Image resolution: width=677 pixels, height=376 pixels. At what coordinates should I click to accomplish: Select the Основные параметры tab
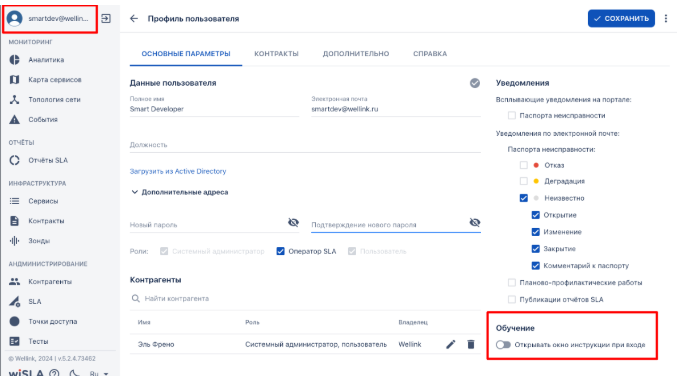[x=186, y=54]
